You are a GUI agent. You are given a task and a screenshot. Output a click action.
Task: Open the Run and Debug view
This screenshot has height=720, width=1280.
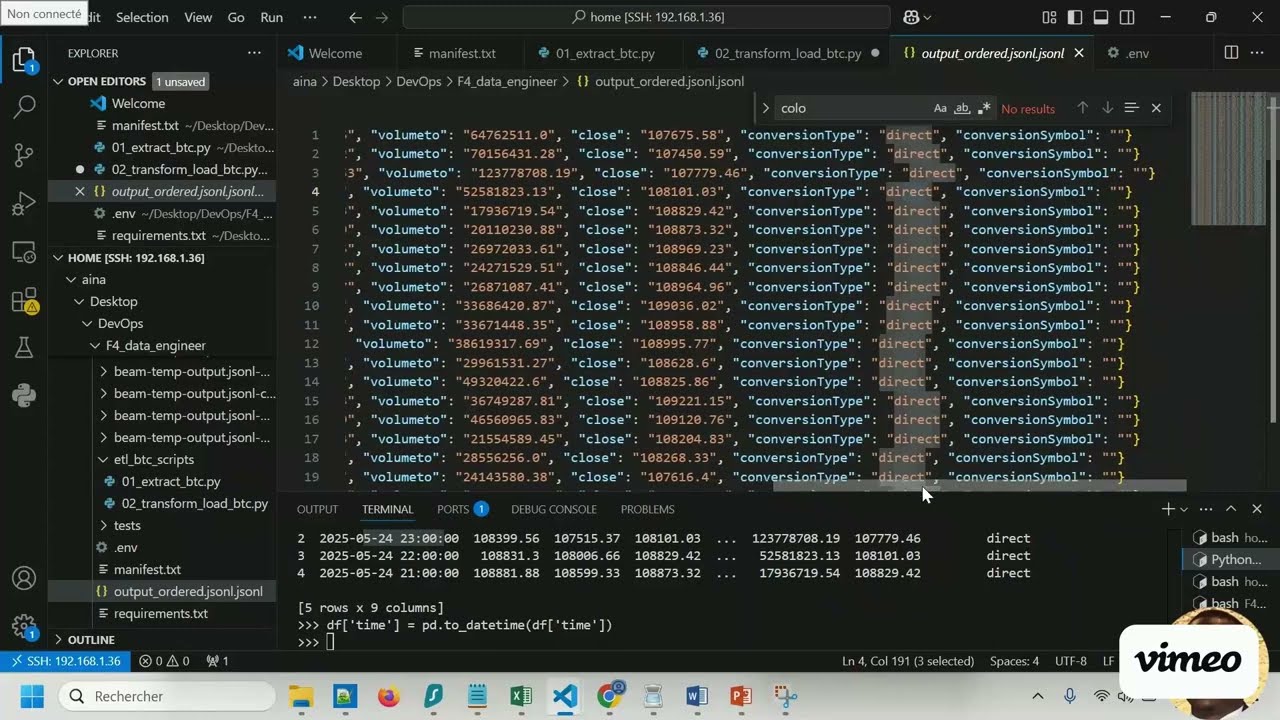pos(24,203)
